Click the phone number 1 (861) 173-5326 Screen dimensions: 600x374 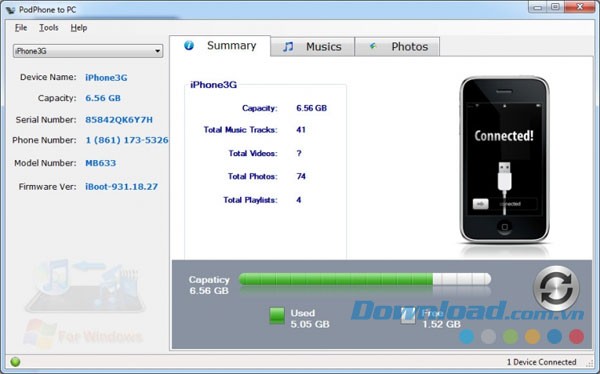pos(127,140)
